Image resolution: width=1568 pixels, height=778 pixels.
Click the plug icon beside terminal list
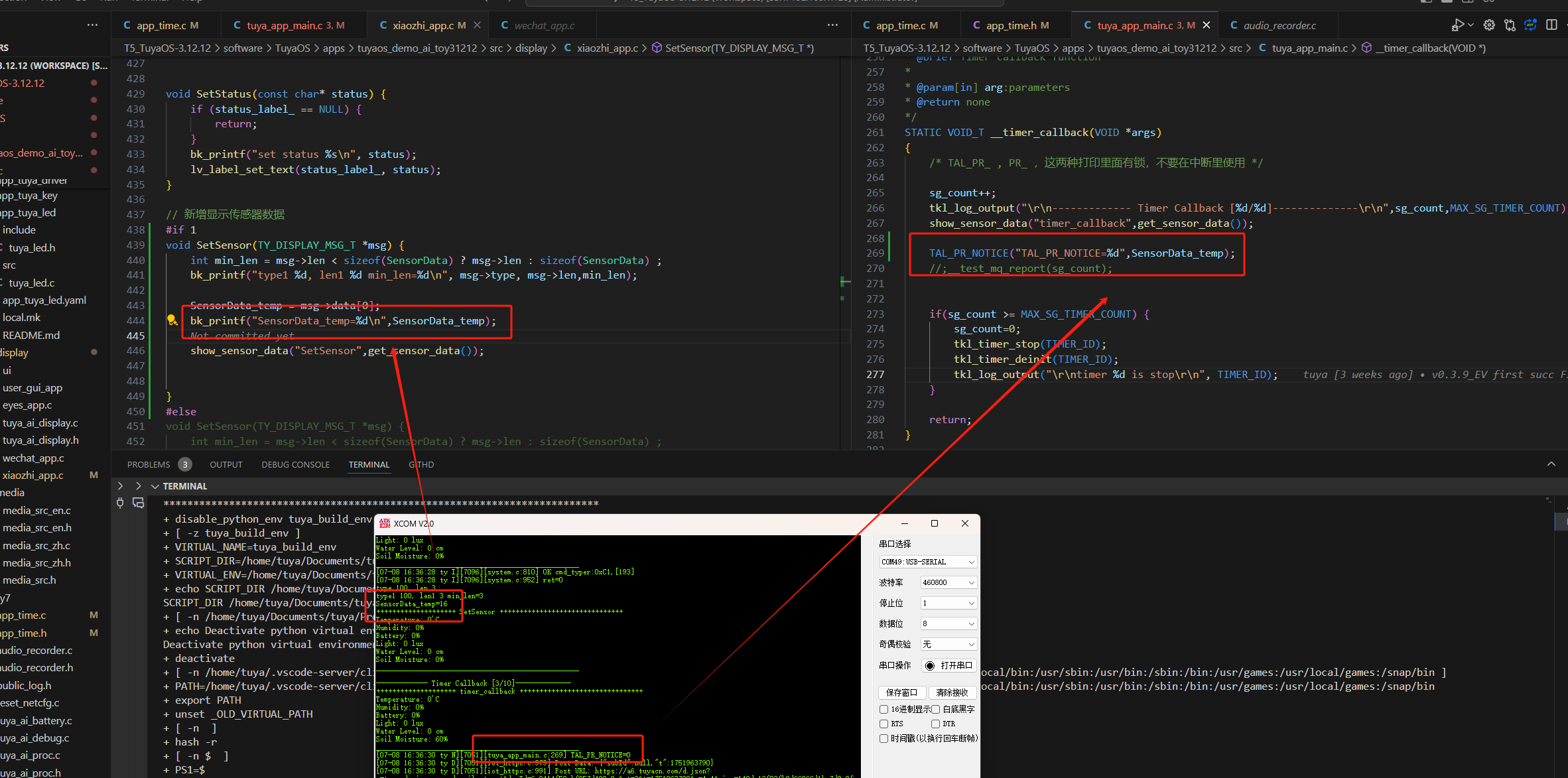point(120,503)
